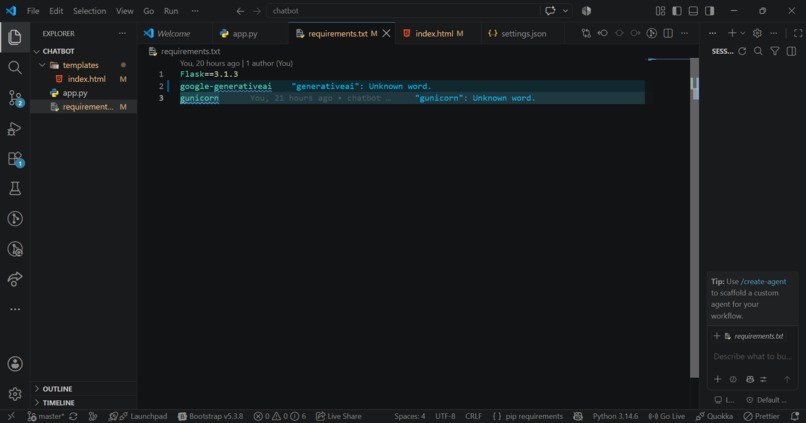
Task: Open Accounts menu in activity bar
Action: coord(14,364)
